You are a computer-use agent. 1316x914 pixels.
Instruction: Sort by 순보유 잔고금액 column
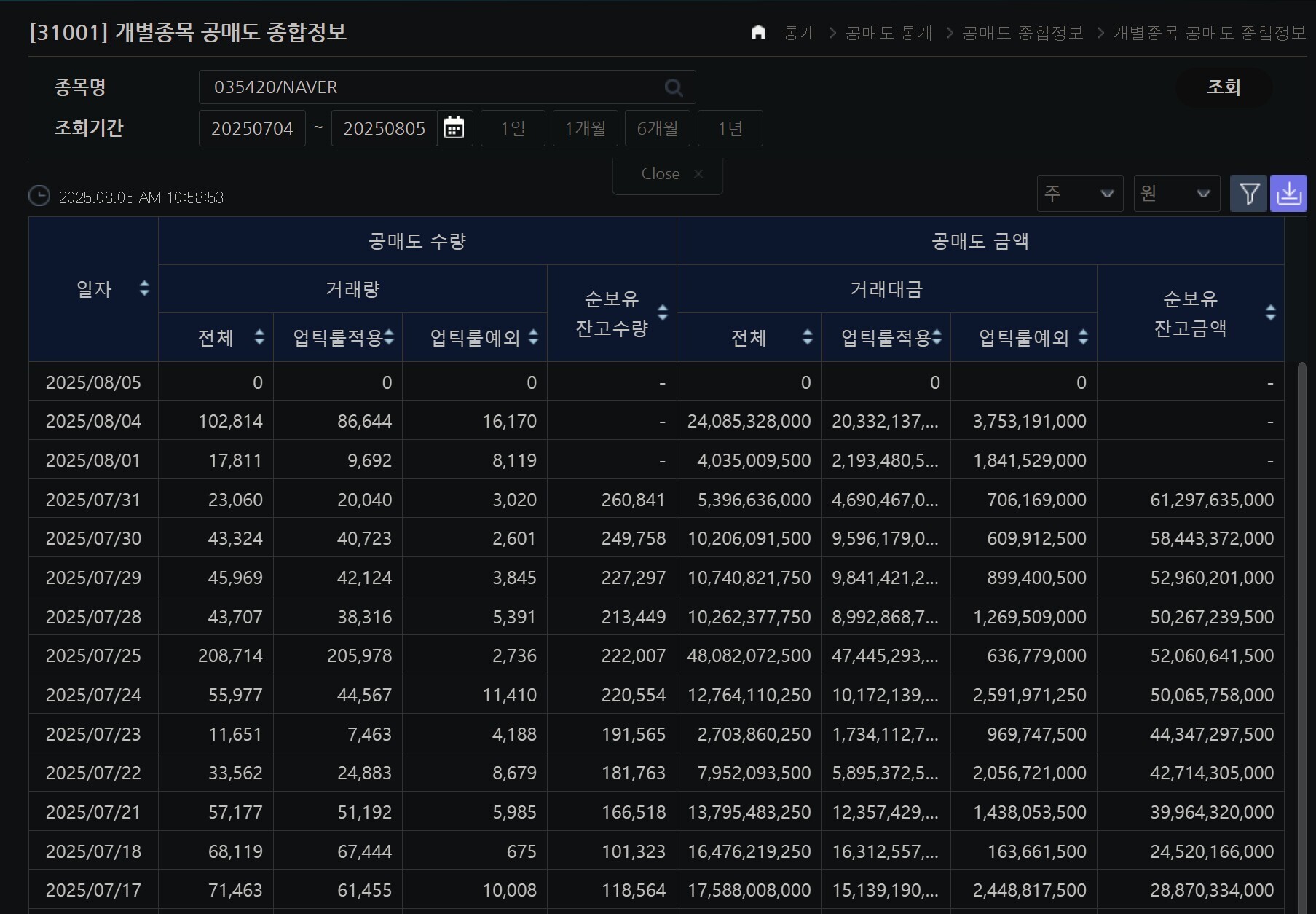point(1270,312)
